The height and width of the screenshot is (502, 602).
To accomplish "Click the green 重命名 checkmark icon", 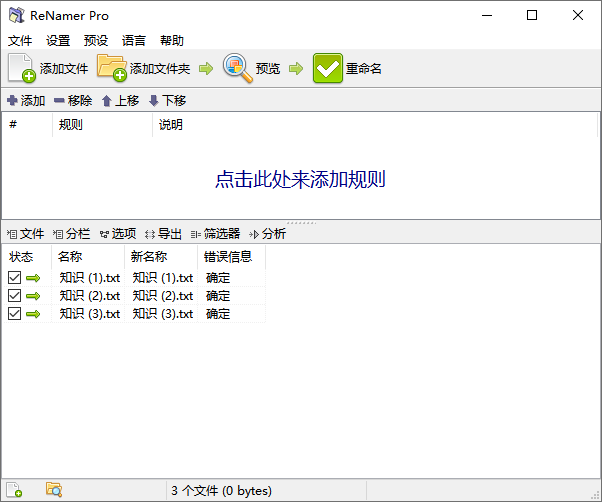I will 327,68.
